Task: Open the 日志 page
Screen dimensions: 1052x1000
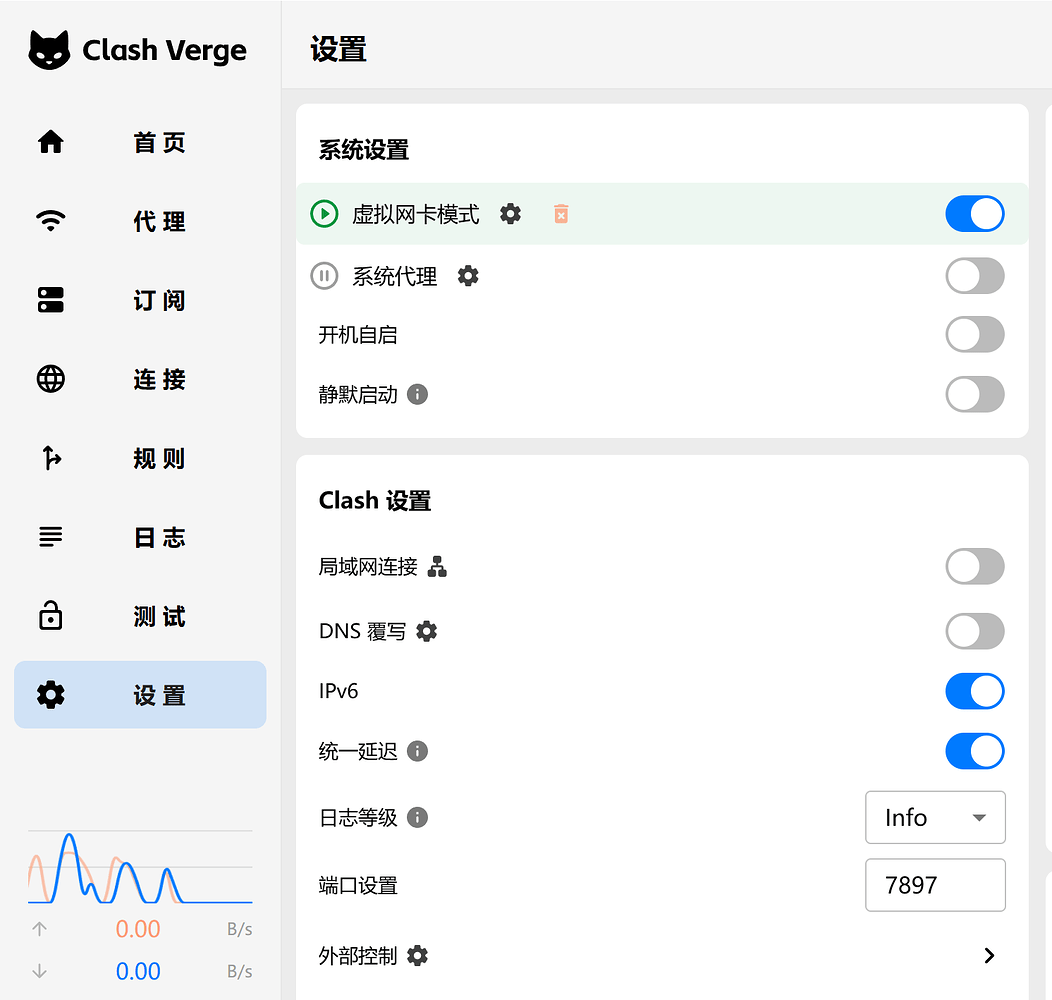Action: pos(140,537)
